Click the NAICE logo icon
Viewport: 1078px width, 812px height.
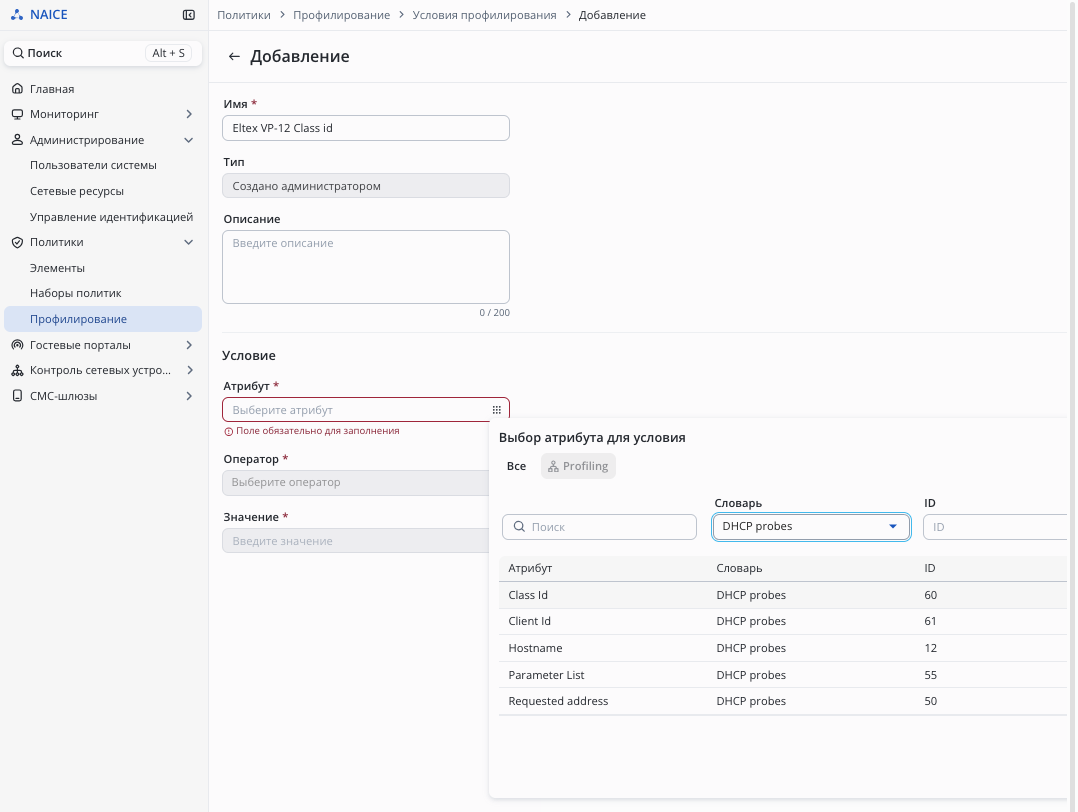point(17,15)
